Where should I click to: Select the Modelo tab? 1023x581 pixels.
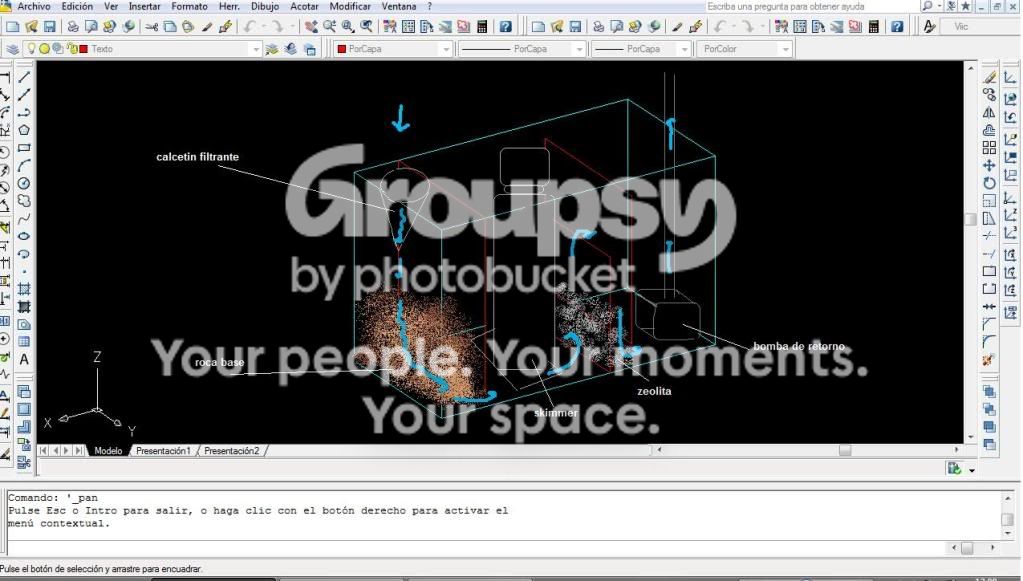tap(108, 451)
